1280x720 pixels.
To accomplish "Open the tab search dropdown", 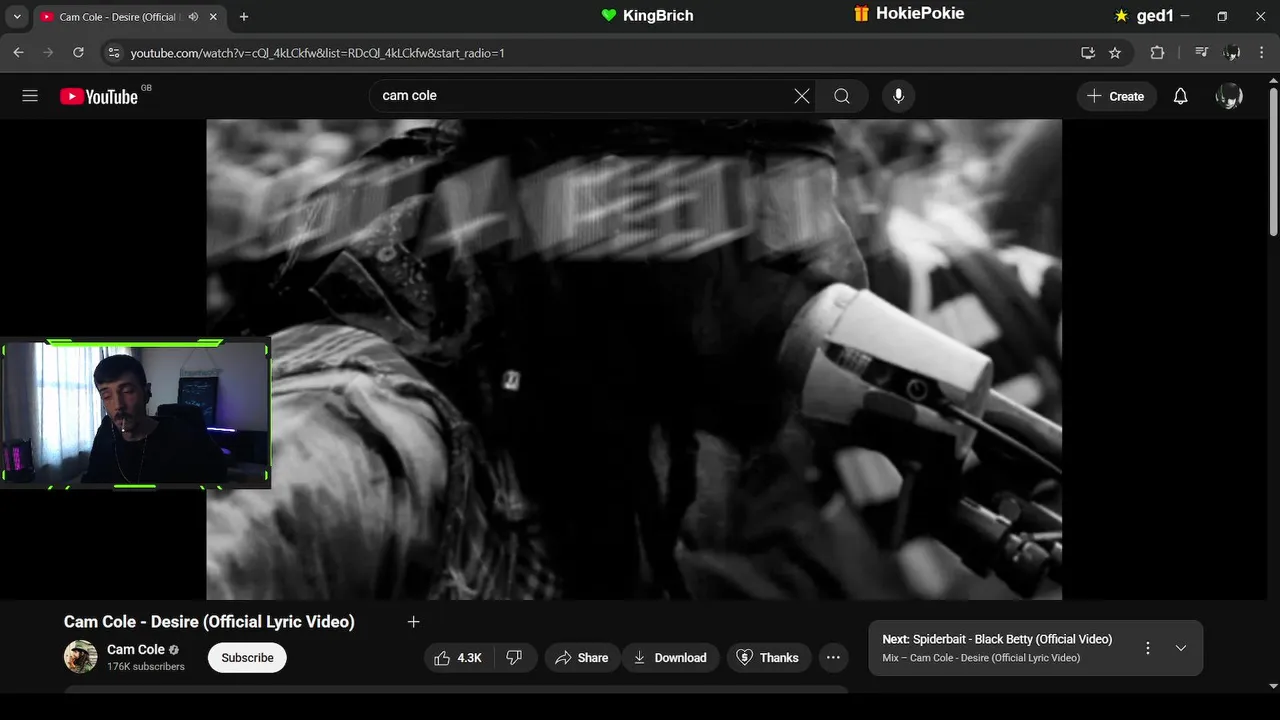I will point(17,17).
